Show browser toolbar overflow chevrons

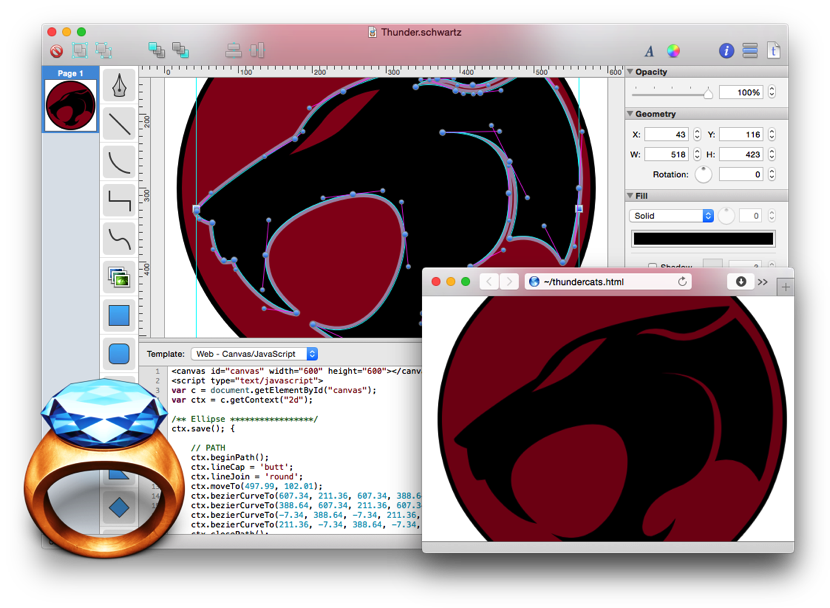pos(762,282)
